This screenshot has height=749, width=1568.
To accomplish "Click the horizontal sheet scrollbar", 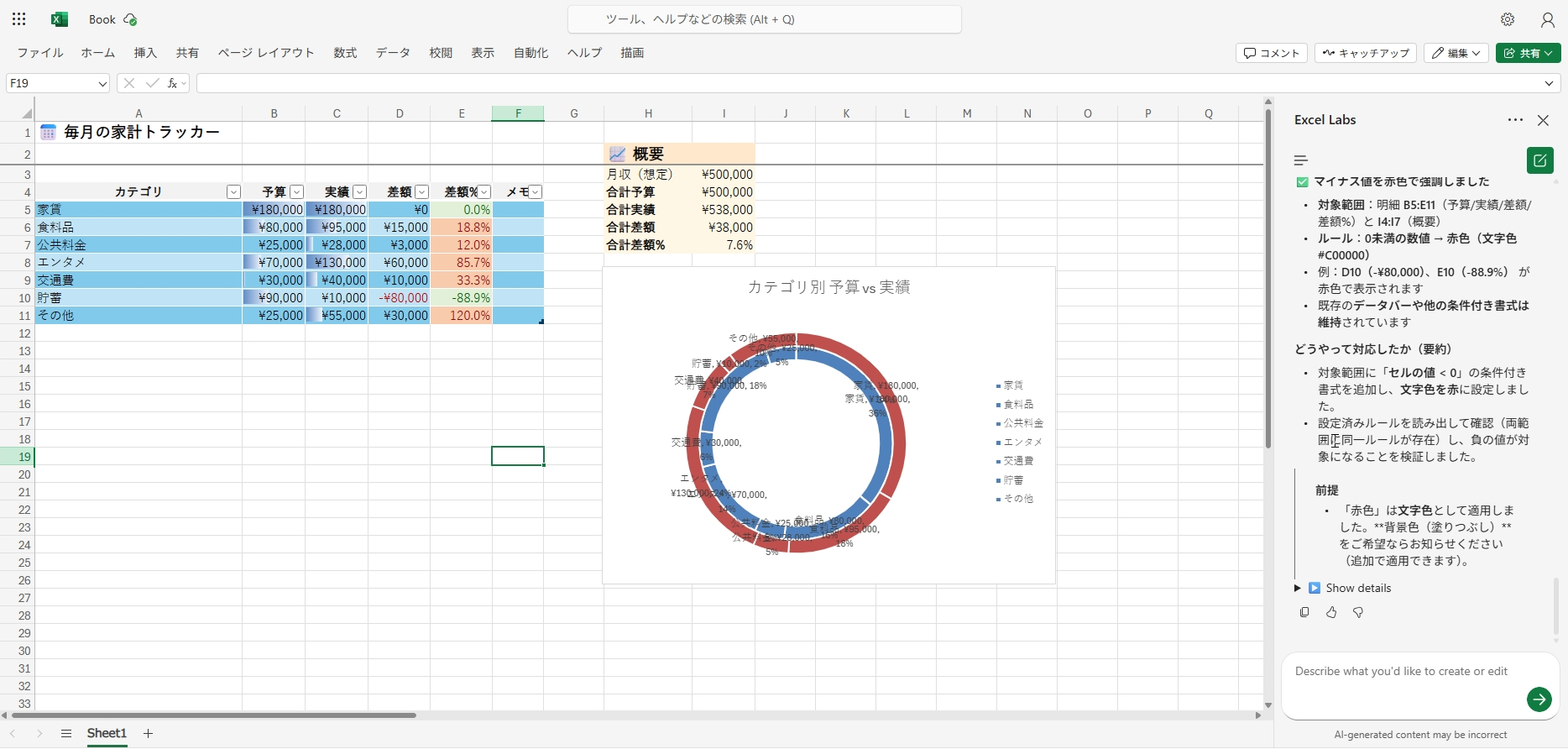I will [214, 715].
